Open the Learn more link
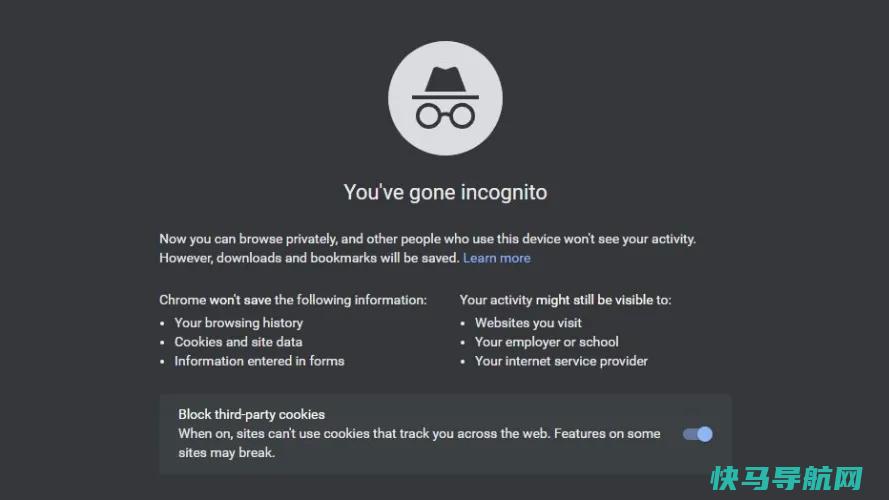This screenshot has height=500, width=889. (497, 258)
